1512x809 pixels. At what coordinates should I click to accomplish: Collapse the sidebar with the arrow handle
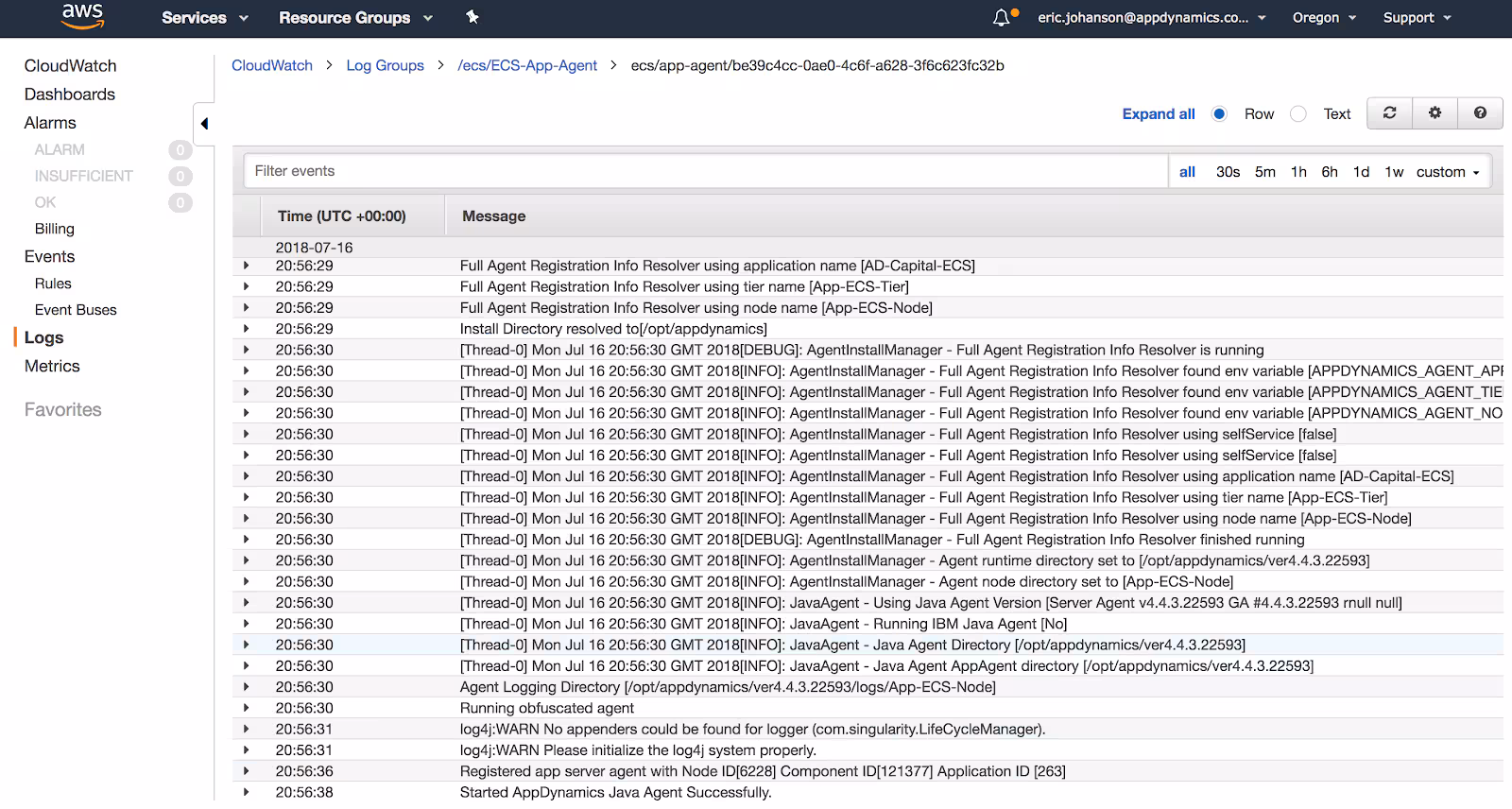click(x=204, y=124)
